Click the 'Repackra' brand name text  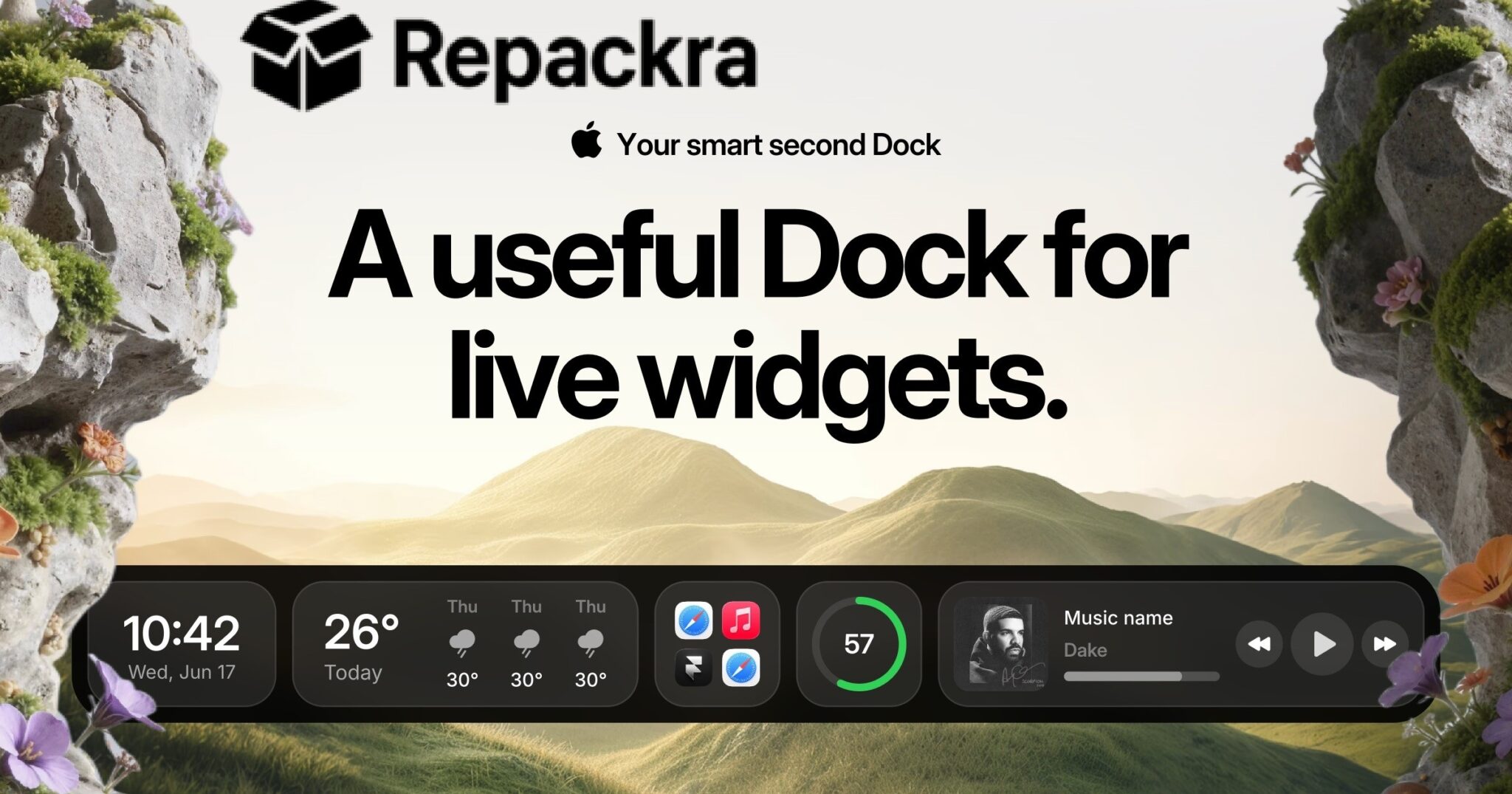pos(576,59)
